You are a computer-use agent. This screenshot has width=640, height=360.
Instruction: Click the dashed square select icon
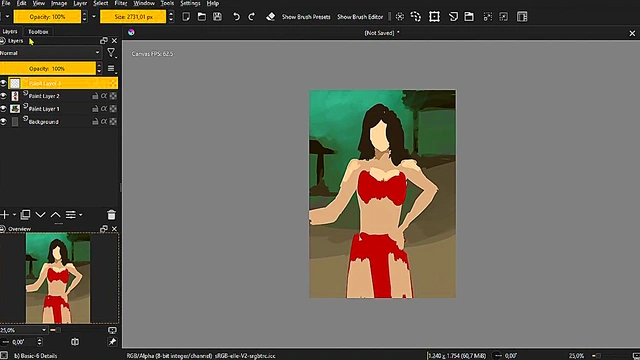(488, 17)
